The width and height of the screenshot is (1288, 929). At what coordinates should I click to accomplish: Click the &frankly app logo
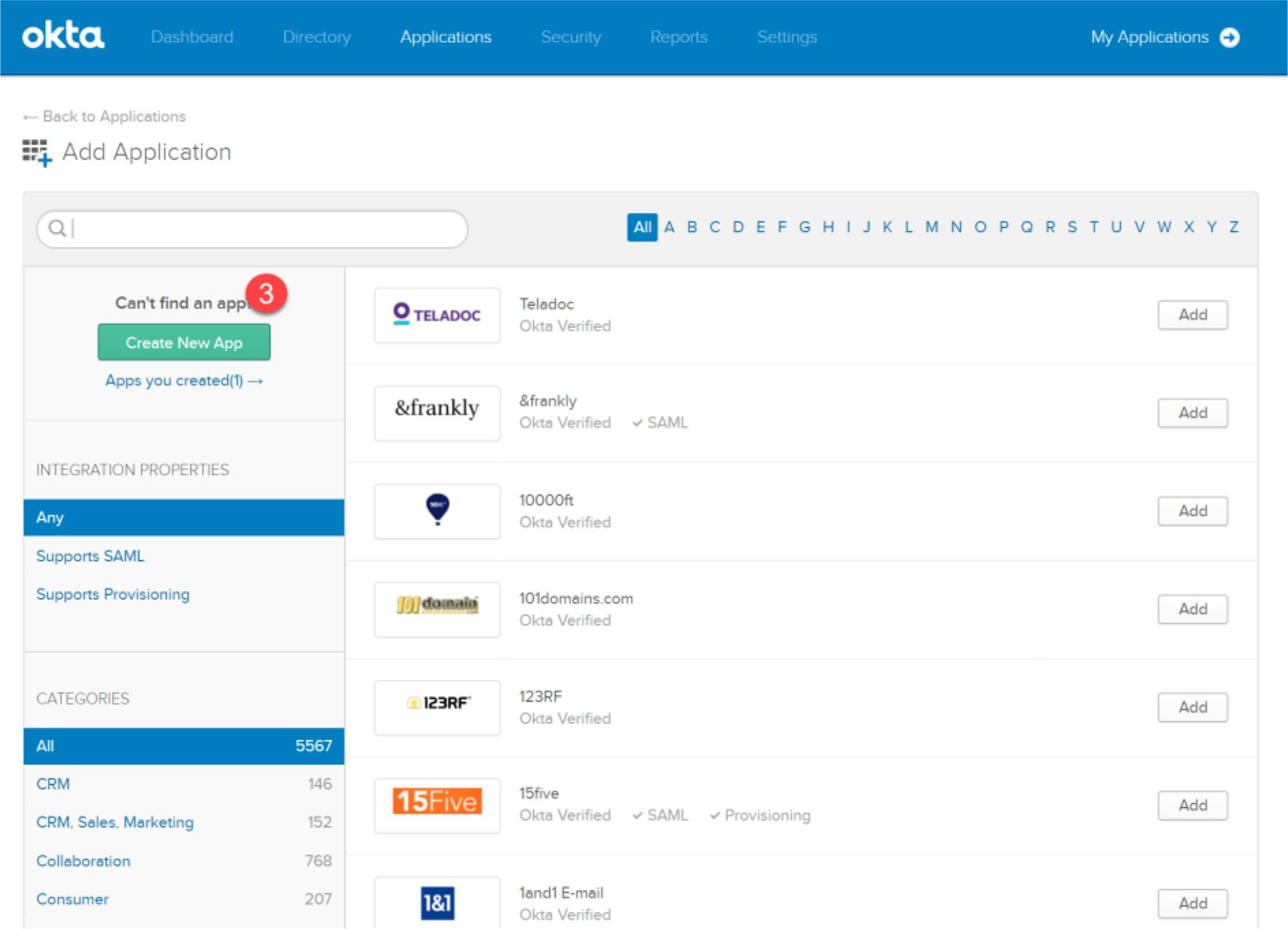(437, 412)
